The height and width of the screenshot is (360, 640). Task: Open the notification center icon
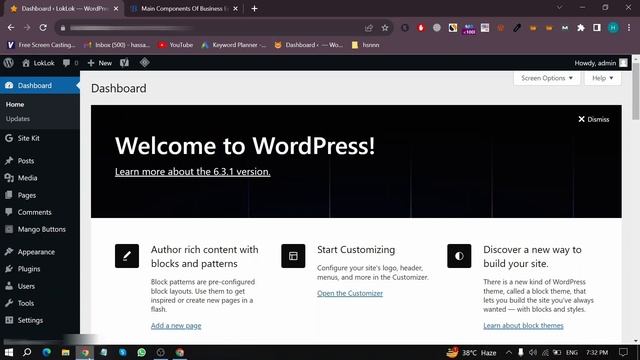click(x=623, y=352)
